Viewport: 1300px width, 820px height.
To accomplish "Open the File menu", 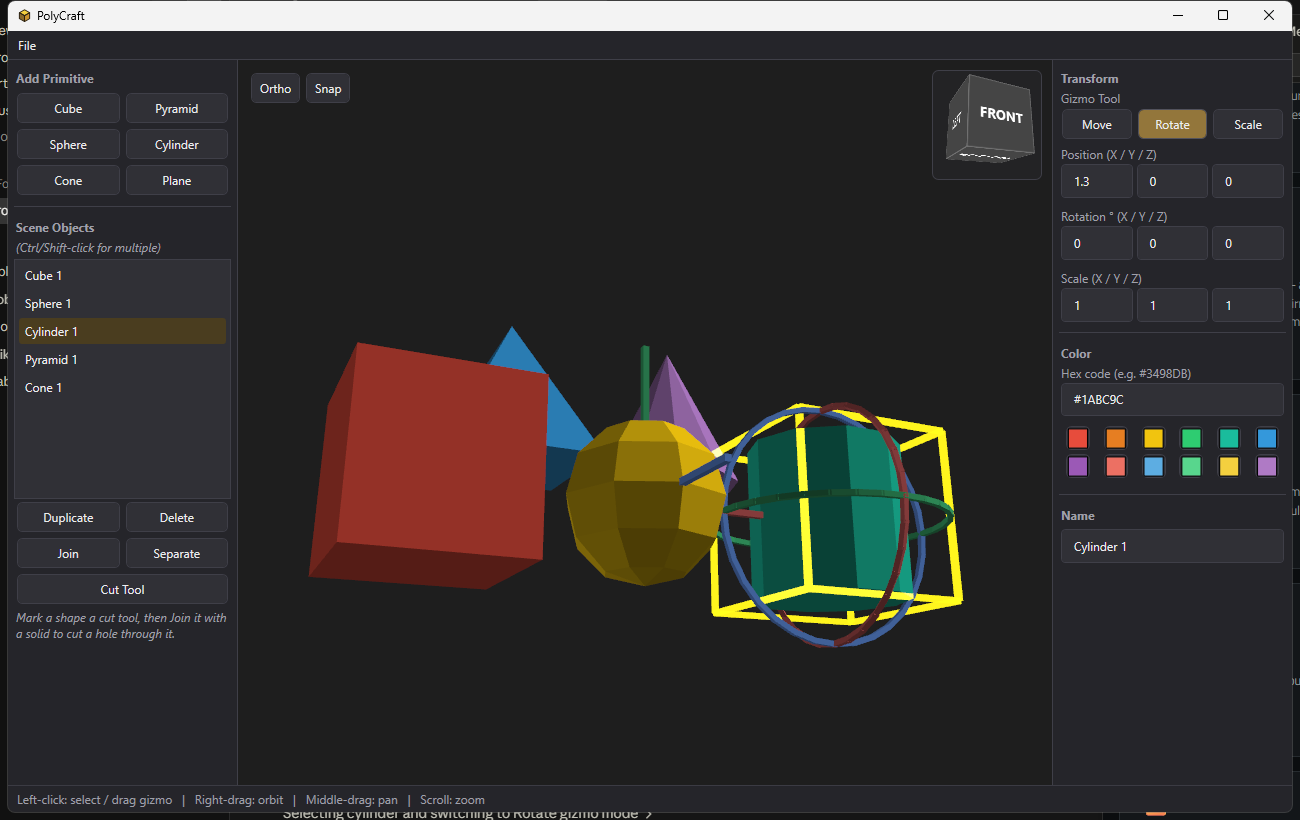I will (27, 46).
